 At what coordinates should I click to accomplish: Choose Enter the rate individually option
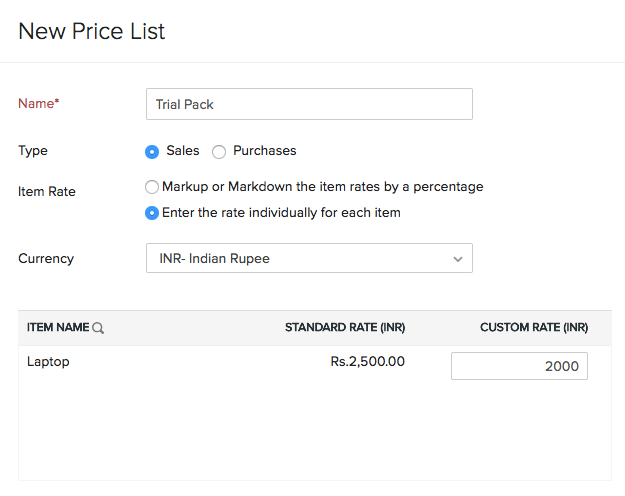pyautogui.click(x=152, y=213)
